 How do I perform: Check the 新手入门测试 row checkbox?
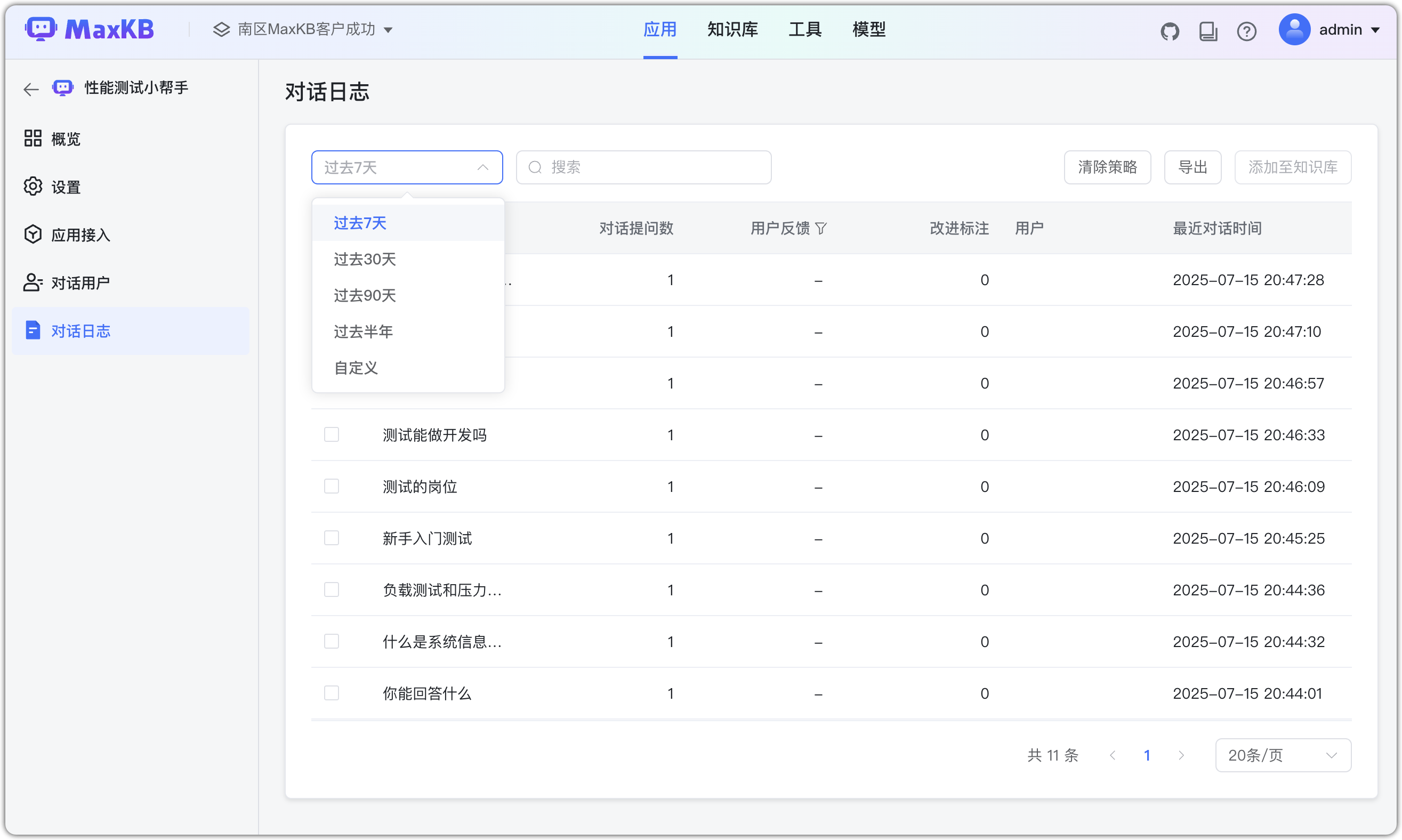tap(331, 538)
